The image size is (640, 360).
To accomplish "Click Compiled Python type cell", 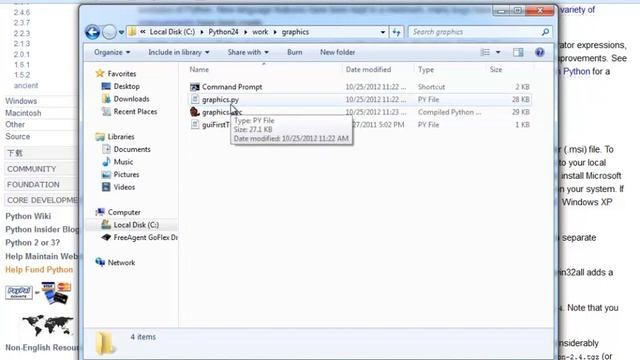I will (x=449, y=112).
